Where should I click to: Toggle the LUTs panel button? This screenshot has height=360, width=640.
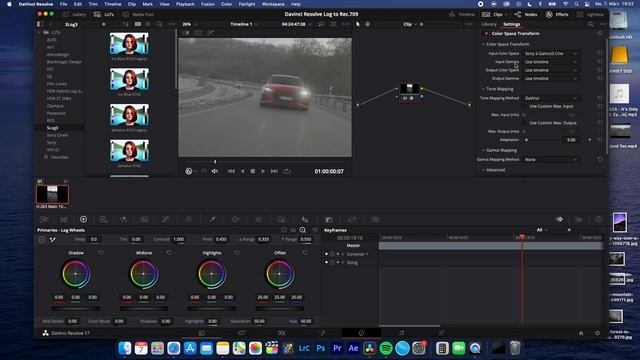pyautogui.click(x=104, y=14)
